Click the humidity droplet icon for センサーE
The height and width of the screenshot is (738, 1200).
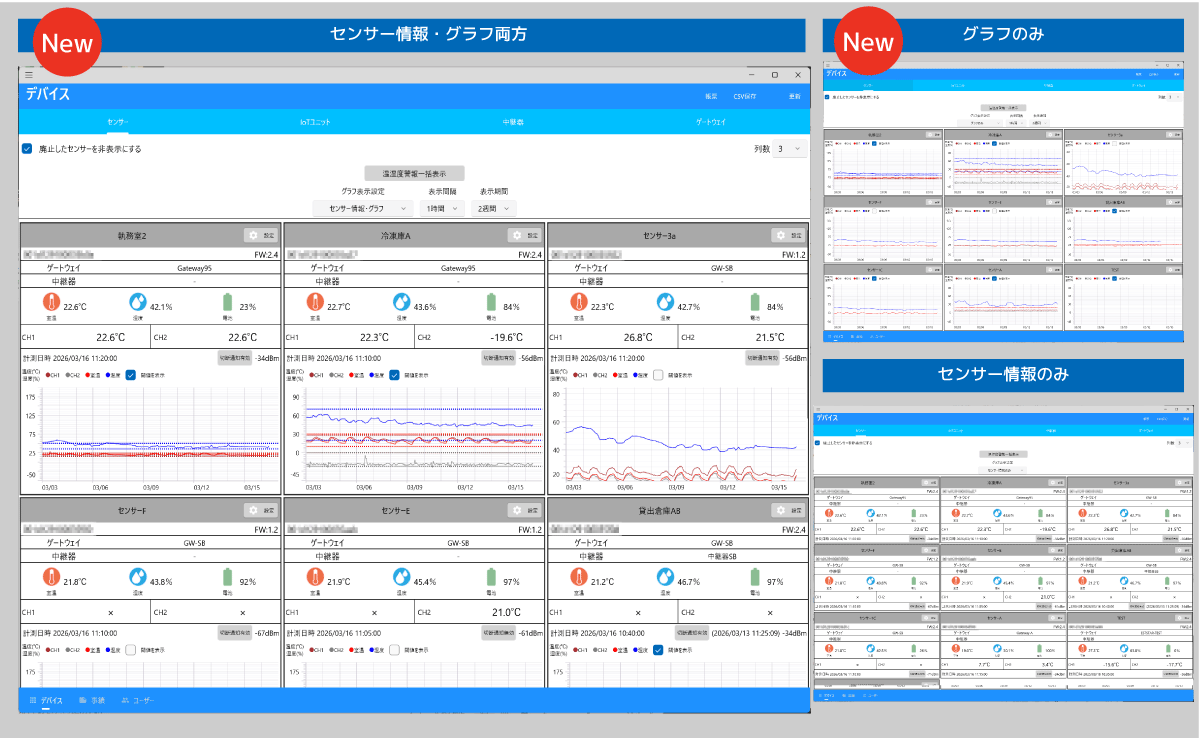(400, 577)
